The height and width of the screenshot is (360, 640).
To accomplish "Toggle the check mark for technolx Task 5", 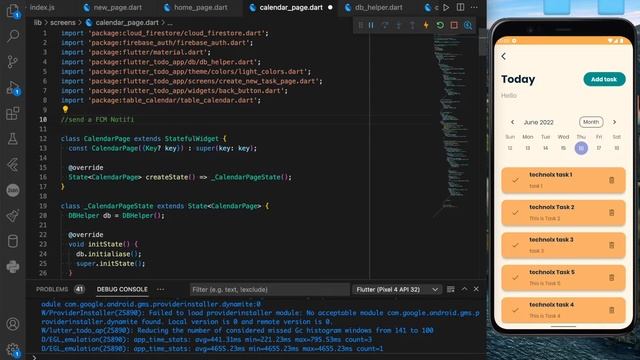I will tap(515, 278).
